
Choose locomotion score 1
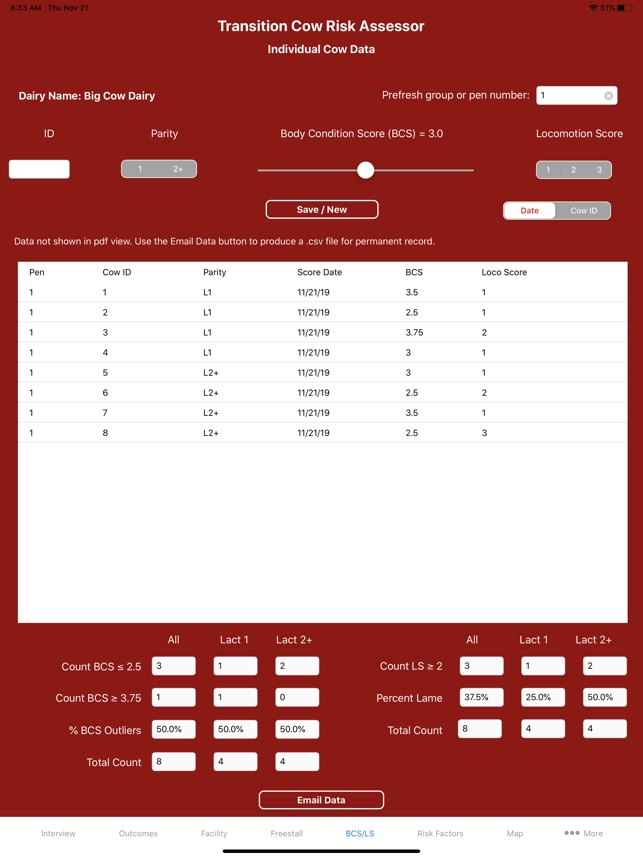[x=548, y=170]
